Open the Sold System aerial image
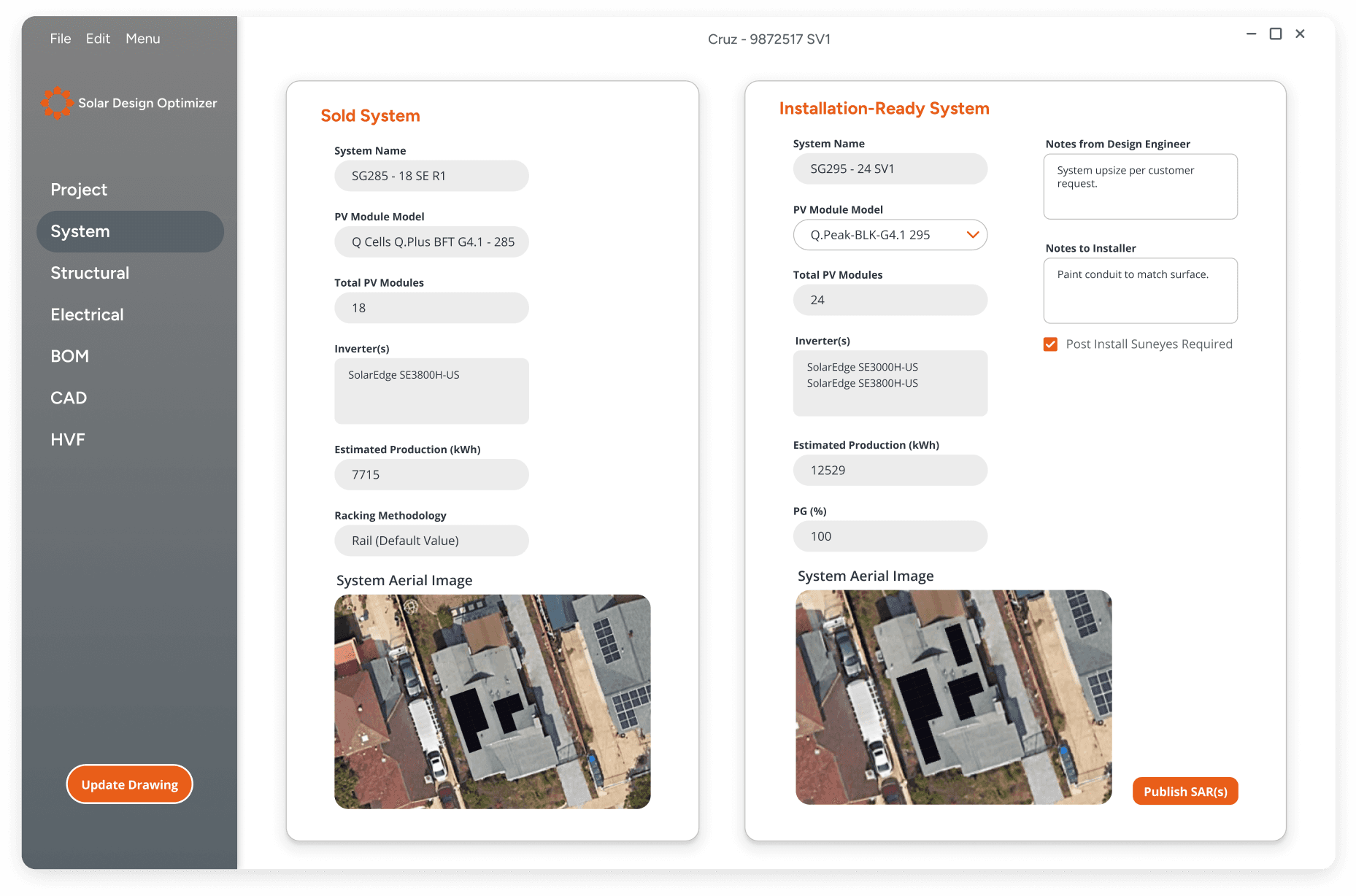The image size is (1356, 896). [x=493, y=702]
